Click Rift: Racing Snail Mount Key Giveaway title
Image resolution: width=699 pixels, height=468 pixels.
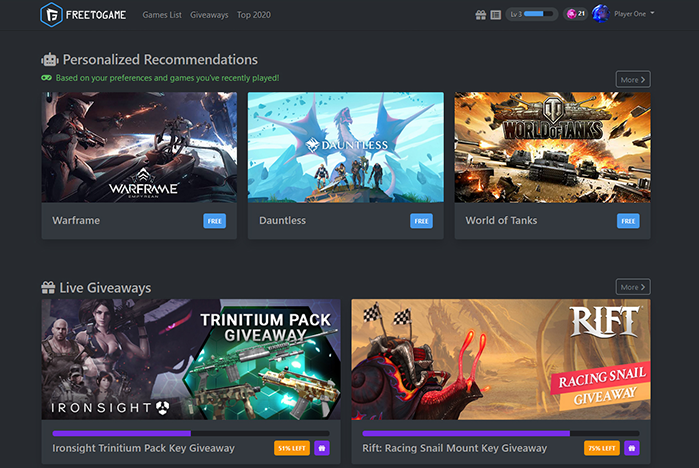(x=455, y=448)
